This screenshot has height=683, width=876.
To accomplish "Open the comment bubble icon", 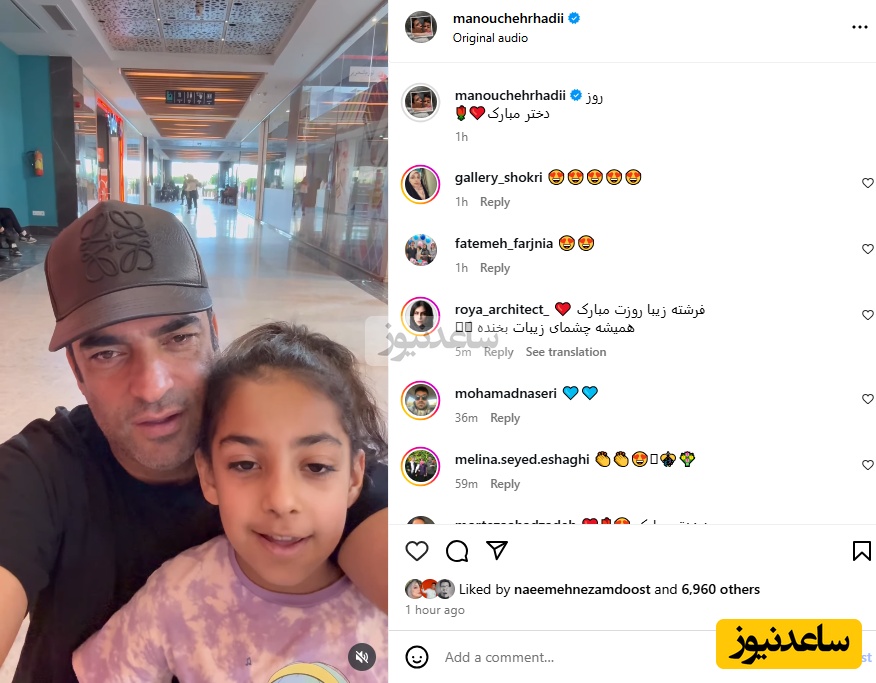I will (x=457, y=551).
